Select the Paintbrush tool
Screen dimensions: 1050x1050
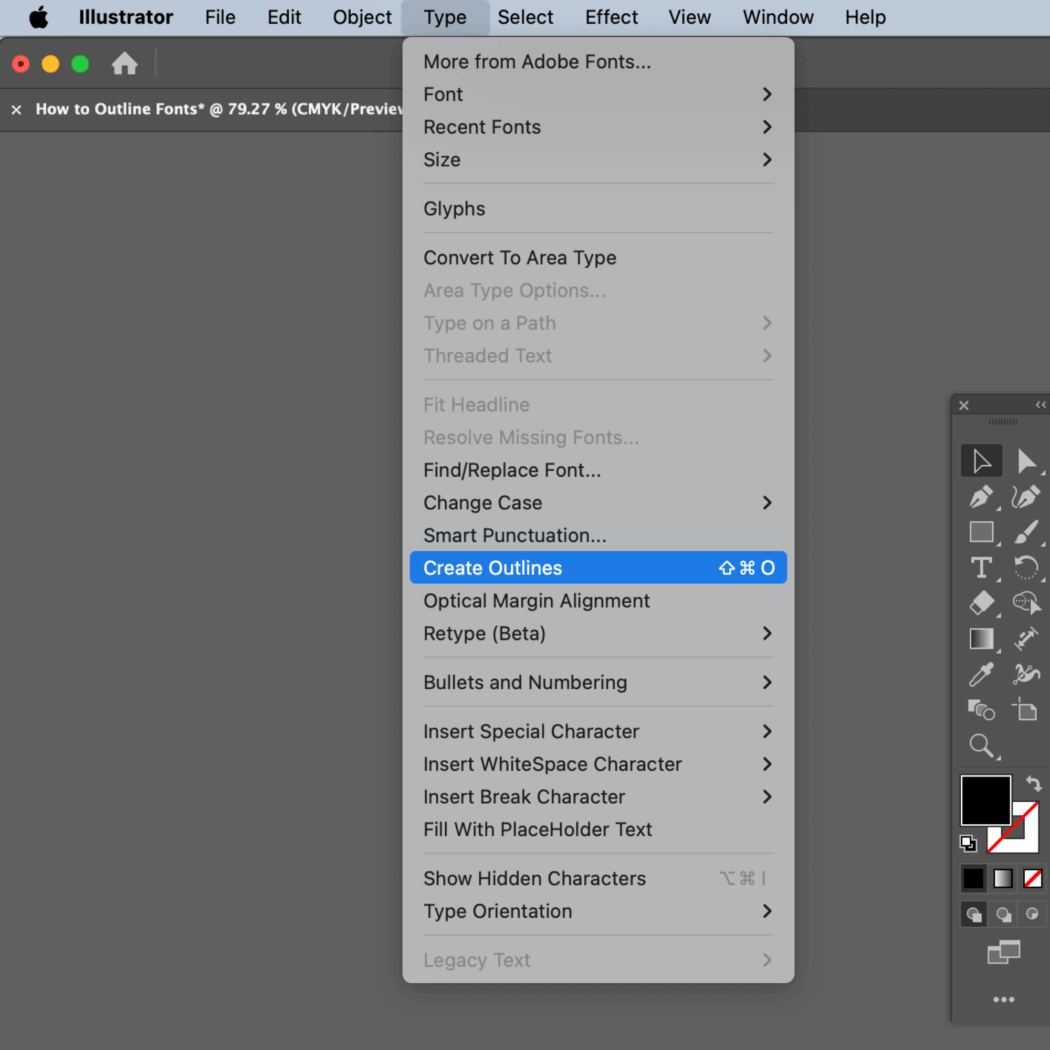click(1026, 532)
